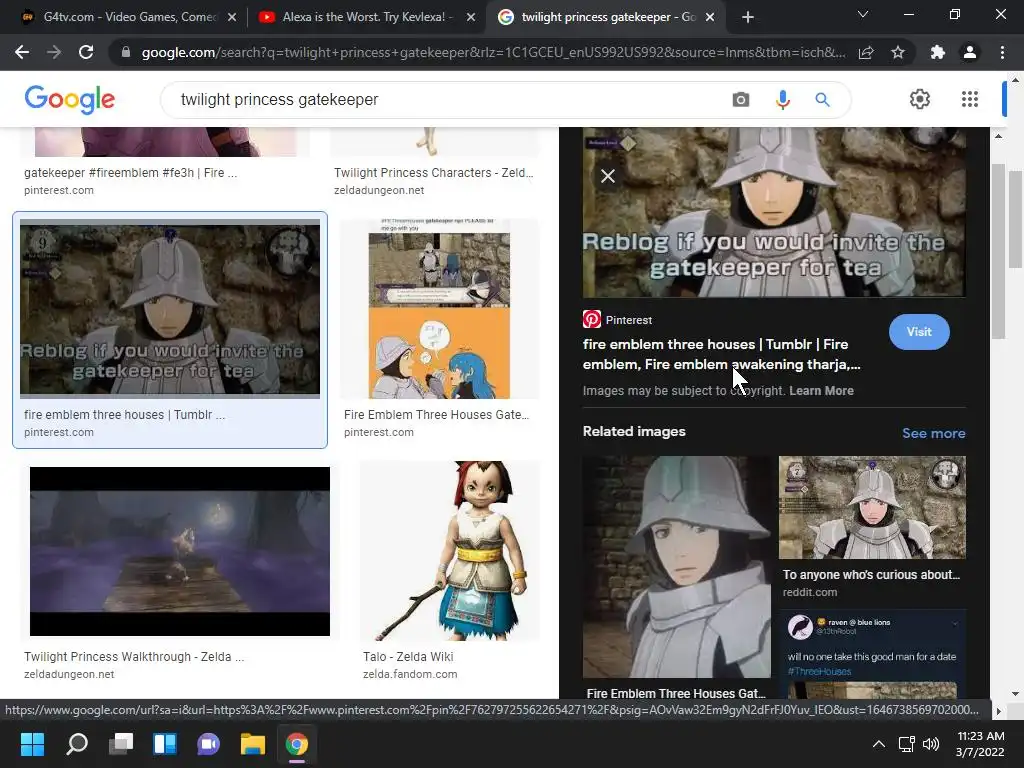Click Chrome icon on taskbar
Viewport: 1024px width, 768px height.
coord(296,744)
